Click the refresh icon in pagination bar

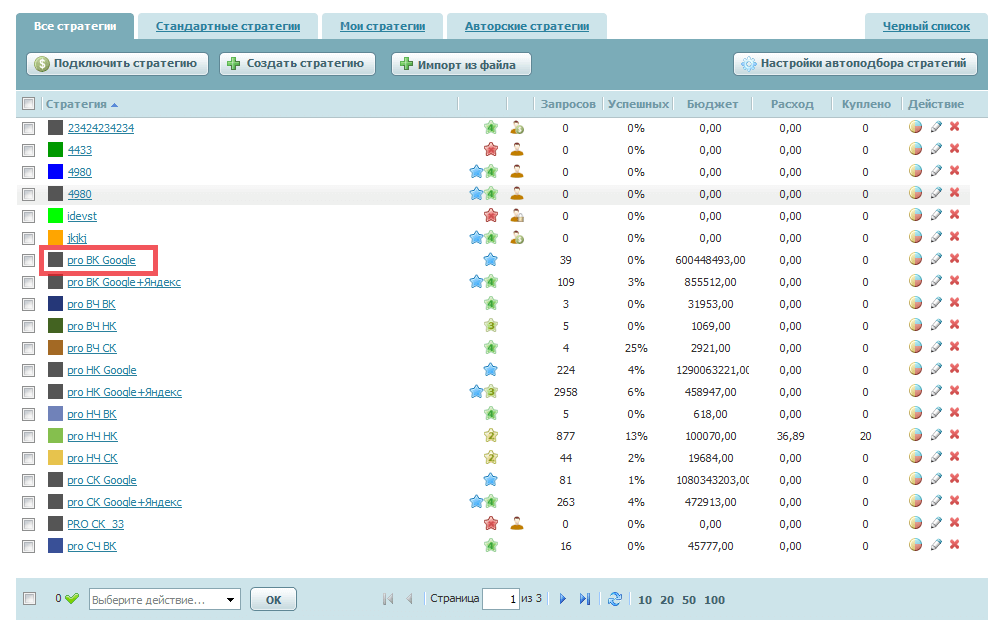click(x=615, y=599)
